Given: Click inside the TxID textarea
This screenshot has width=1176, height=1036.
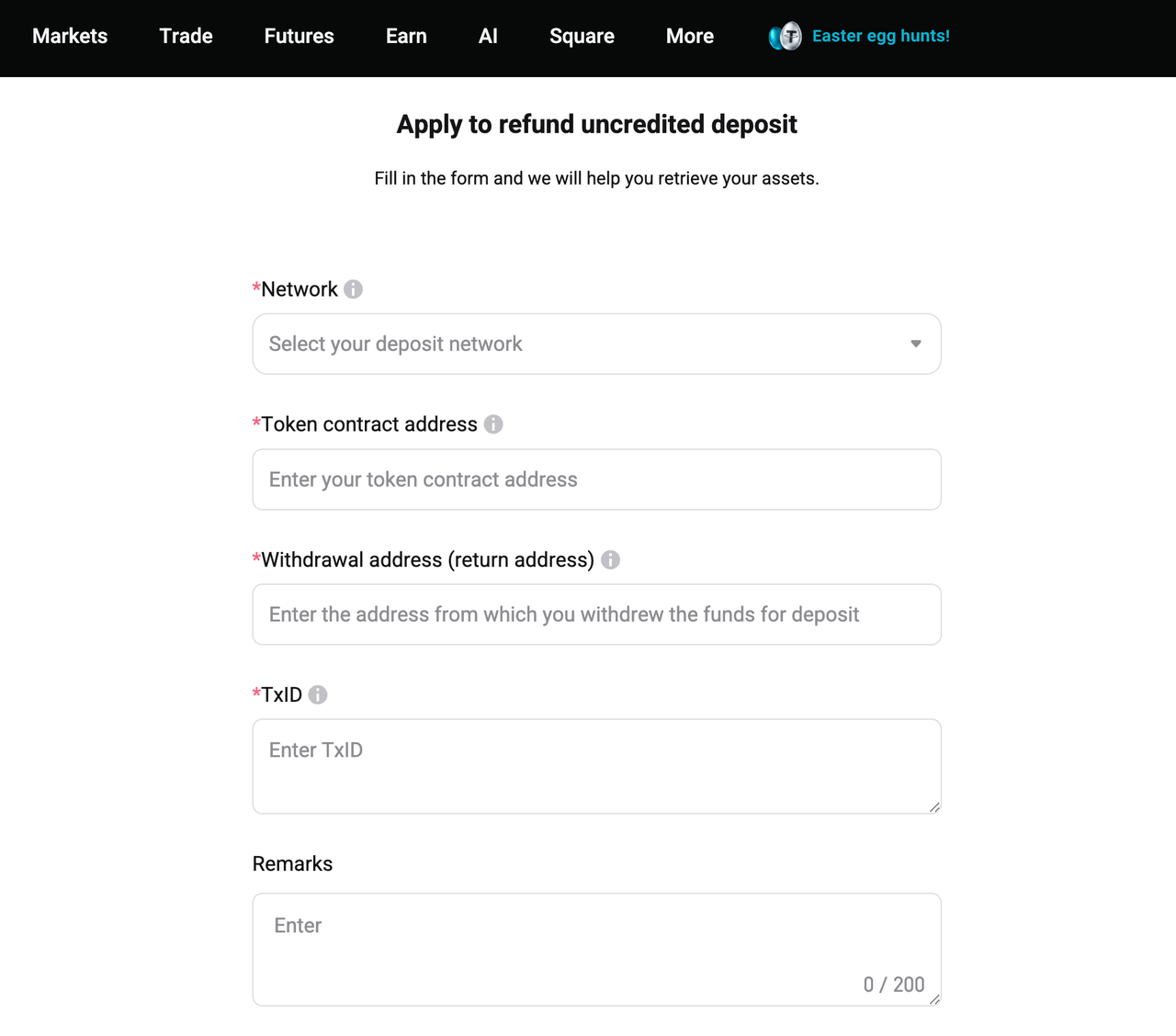Looking at the screenshot, I should point(596,765).
